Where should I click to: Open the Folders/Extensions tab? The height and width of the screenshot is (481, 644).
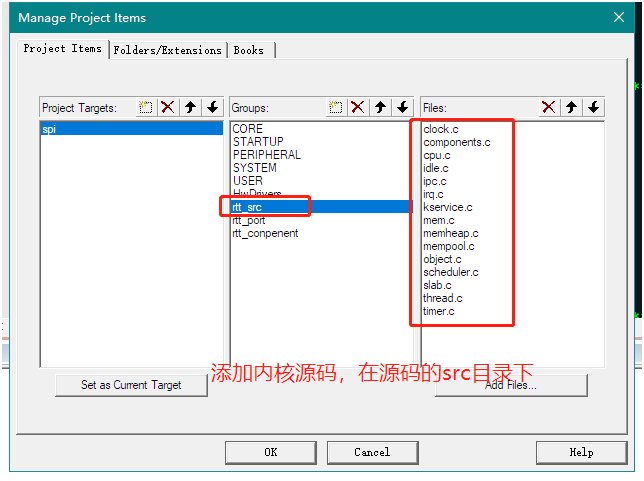point(168,51)
